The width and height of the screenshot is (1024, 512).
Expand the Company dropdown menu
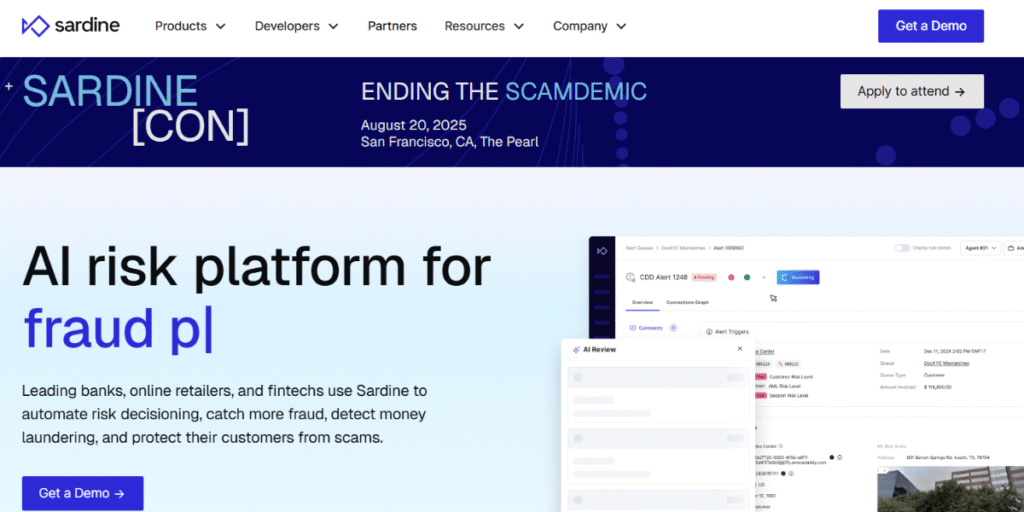589,26
